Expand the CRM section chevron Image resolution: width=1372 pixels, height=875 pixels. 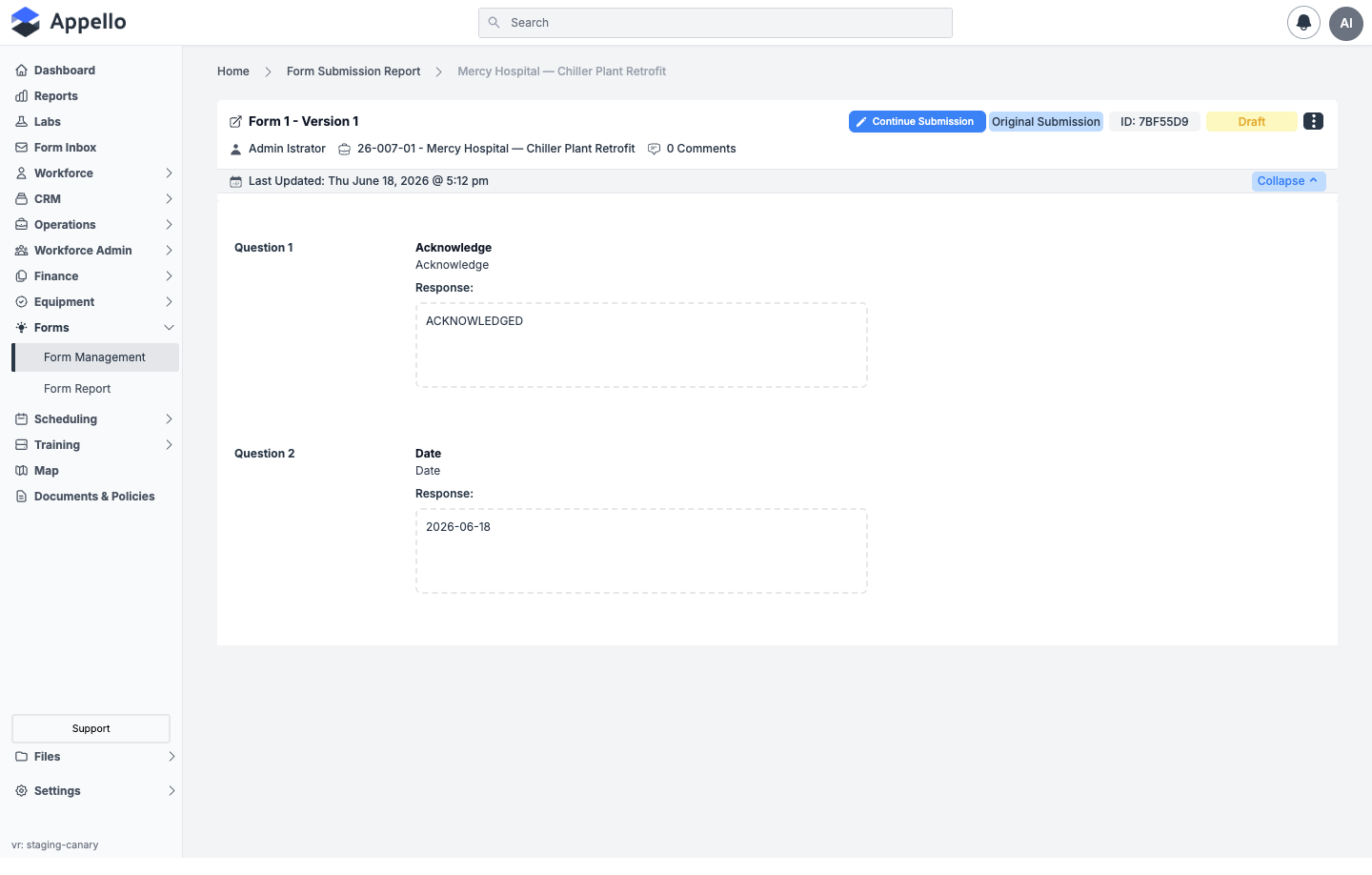[x=169, y=199]
